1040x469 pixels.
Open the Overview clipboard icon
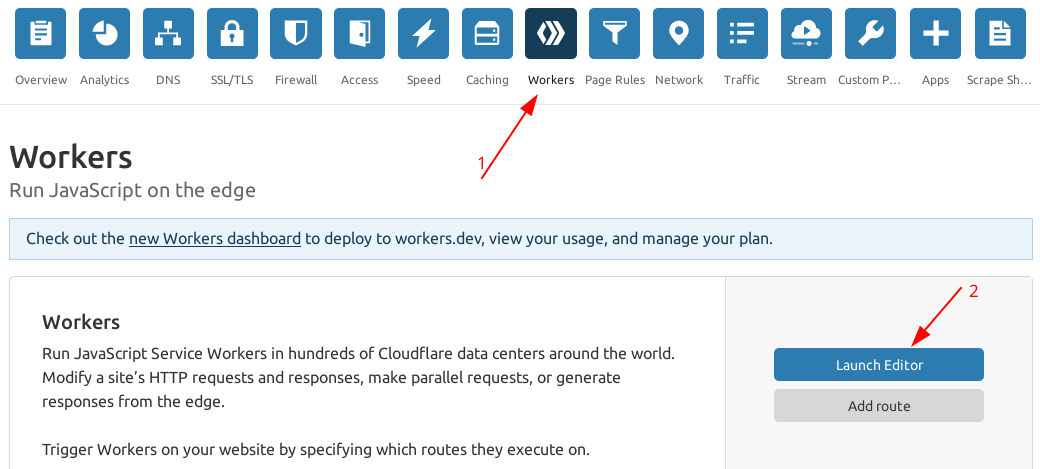click(40, 33)
